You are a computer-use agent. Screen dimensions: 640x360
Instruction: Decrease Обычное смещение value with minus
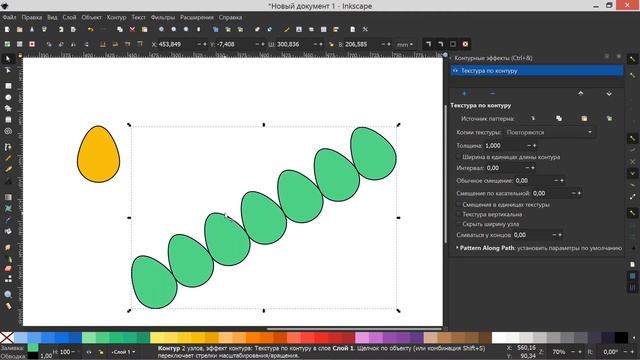(x=556, y=180)
